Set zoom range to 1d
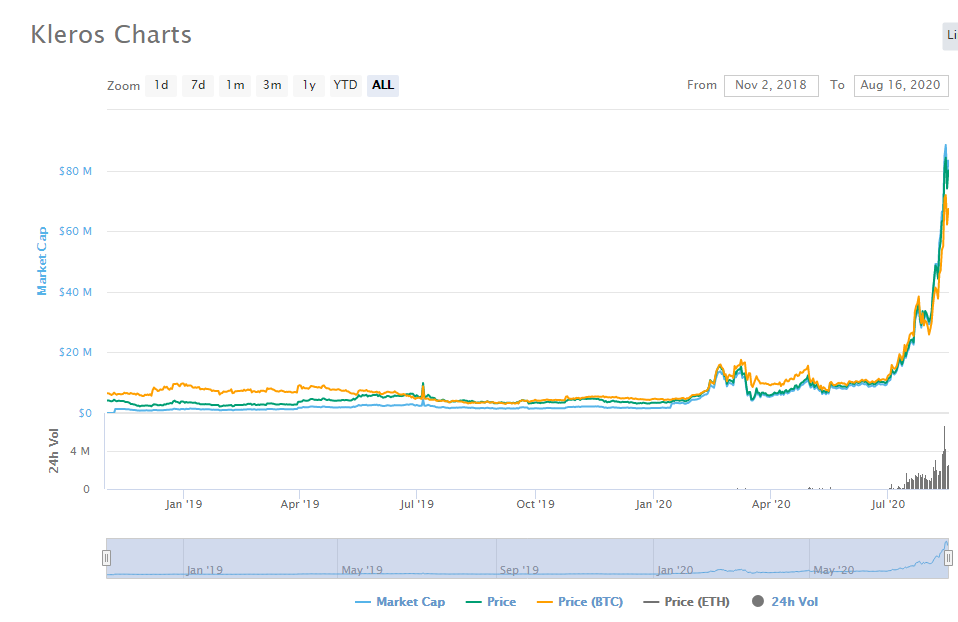This screenshot has width=958, height=622. (161, 86)
